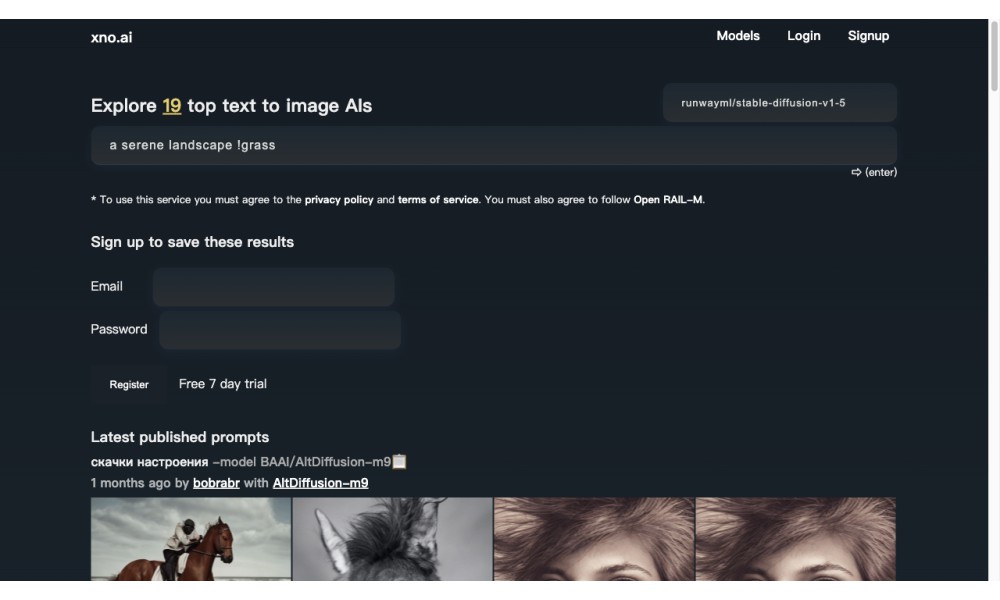Submit the prompt with the enter arrow
Viewport: 1000px width, 600px height.
(x=874, y=172)
